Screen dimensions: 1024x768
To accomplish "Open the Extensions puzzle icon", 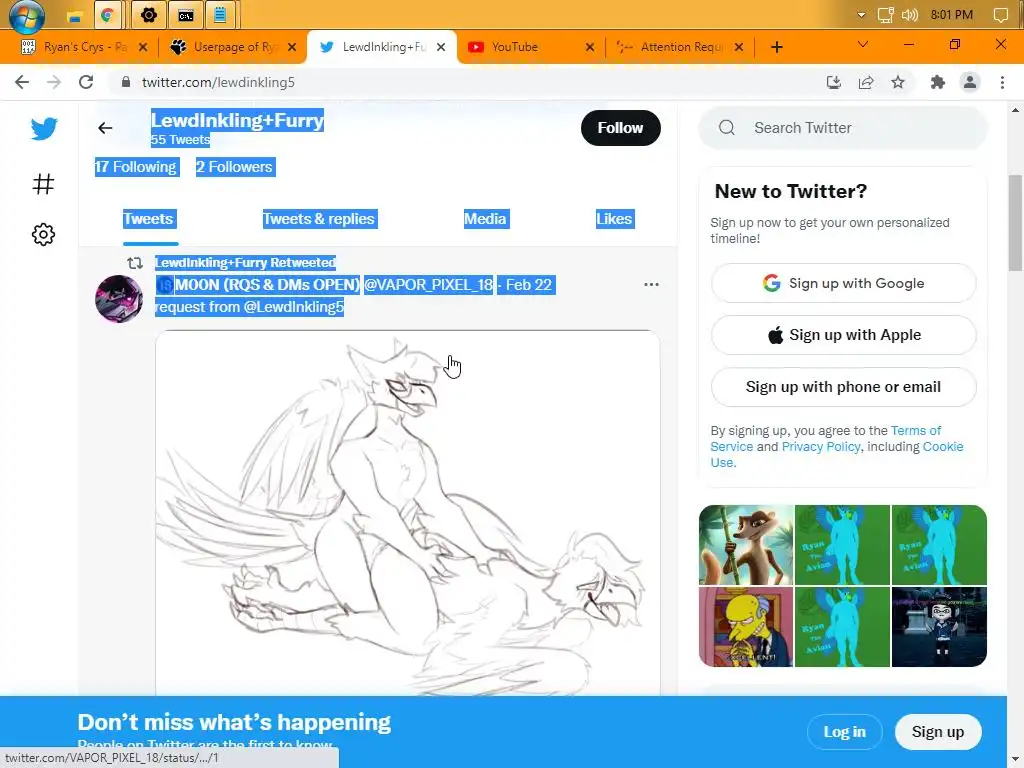I will pos(938,82).
